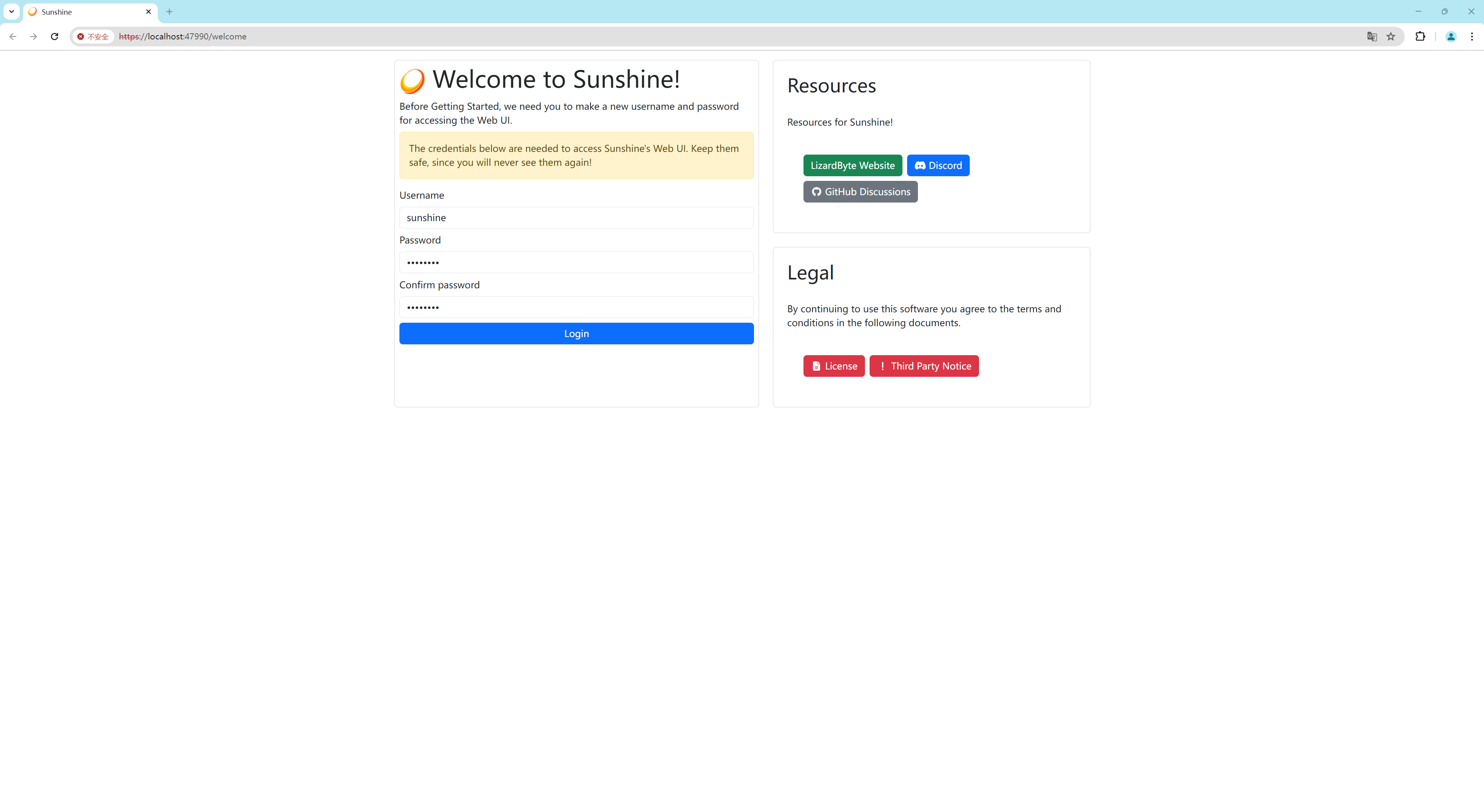Open the translate page icon

[x=1371, y=36]
